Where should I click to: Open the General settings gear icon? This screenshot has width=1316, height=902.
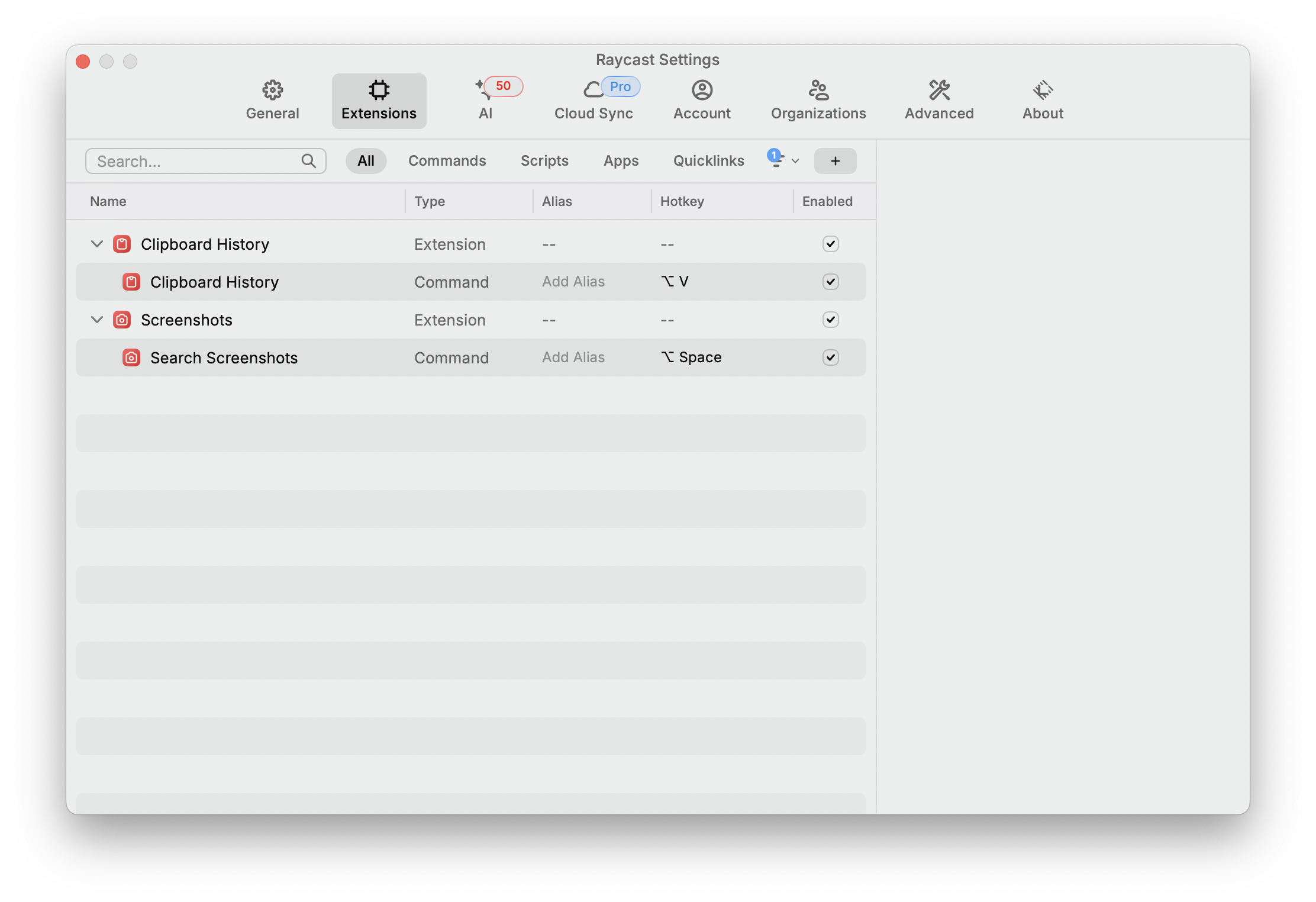272,91
